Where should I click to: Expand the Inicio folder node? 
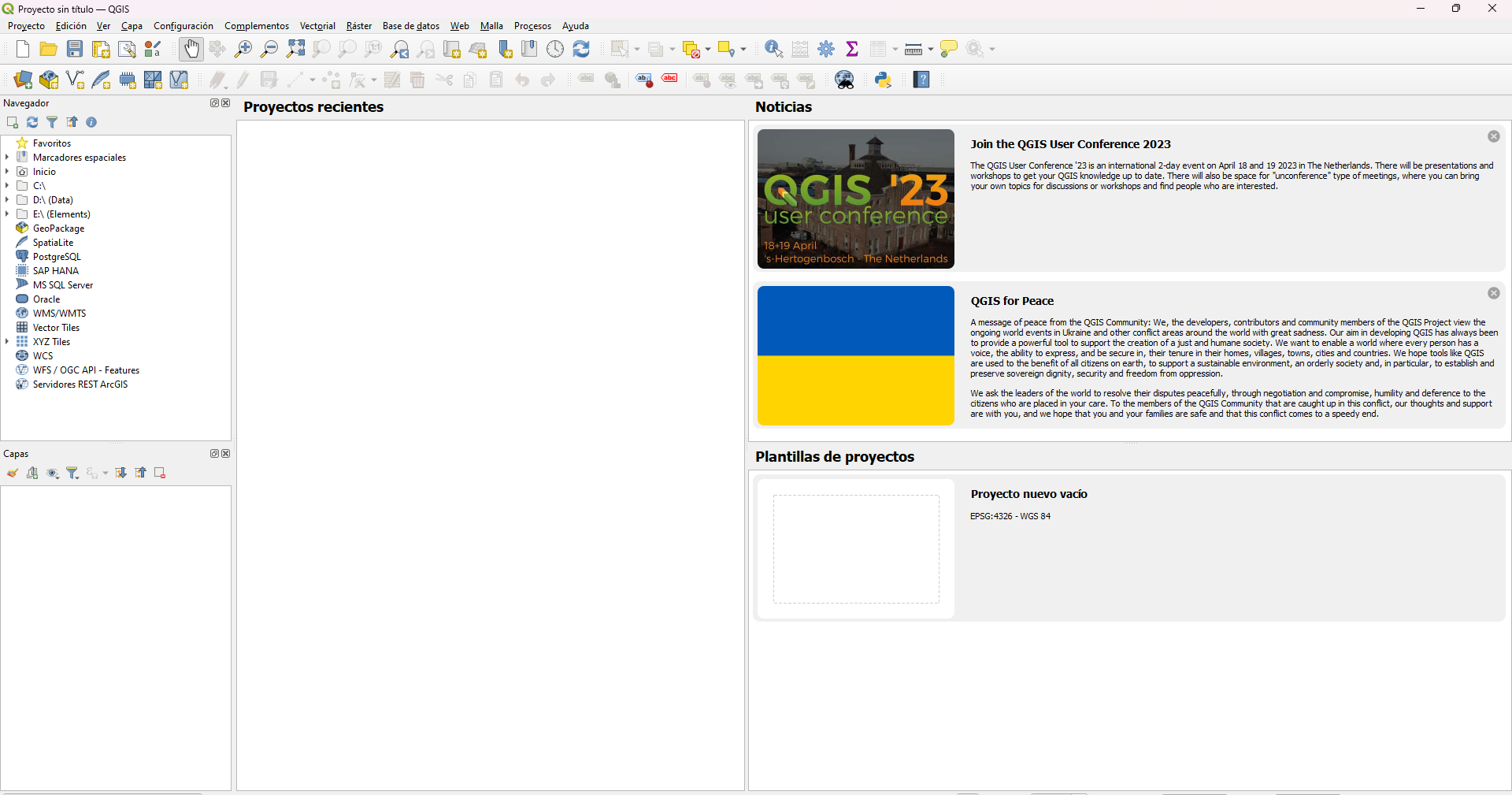(x=7, y=172)
